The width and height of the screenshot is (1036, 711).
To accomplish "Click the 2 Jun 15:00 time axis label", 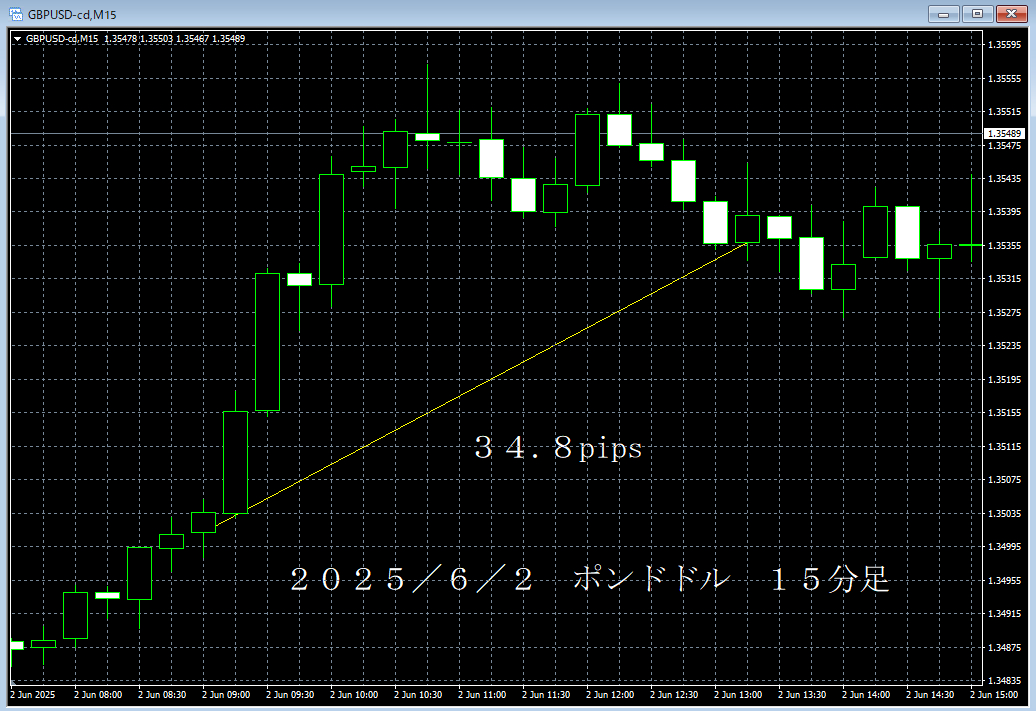I will tap(994, 694).
